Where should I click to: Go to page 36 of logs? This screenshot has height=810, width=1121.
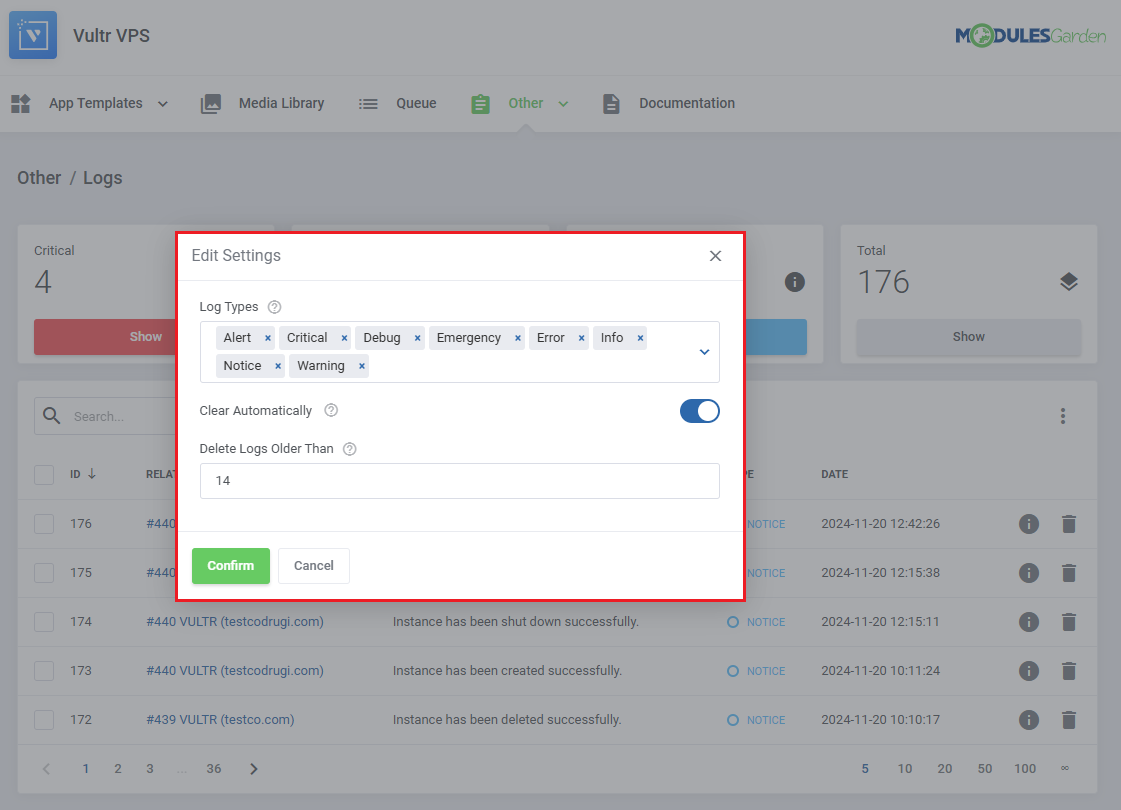click(214, 769)
